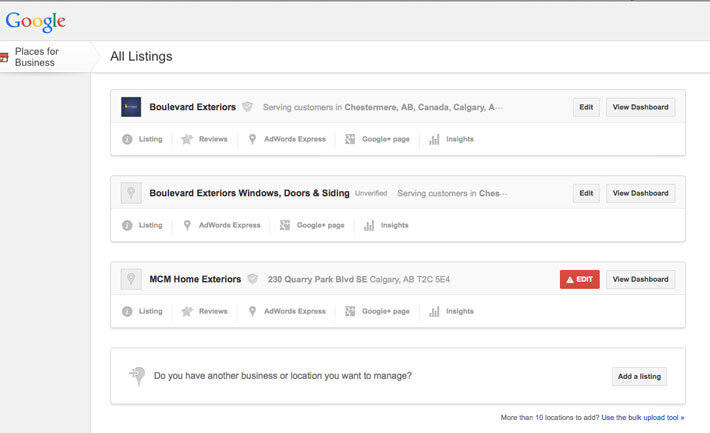Open Places for Business breadcrumb

[x=37, y=57]
